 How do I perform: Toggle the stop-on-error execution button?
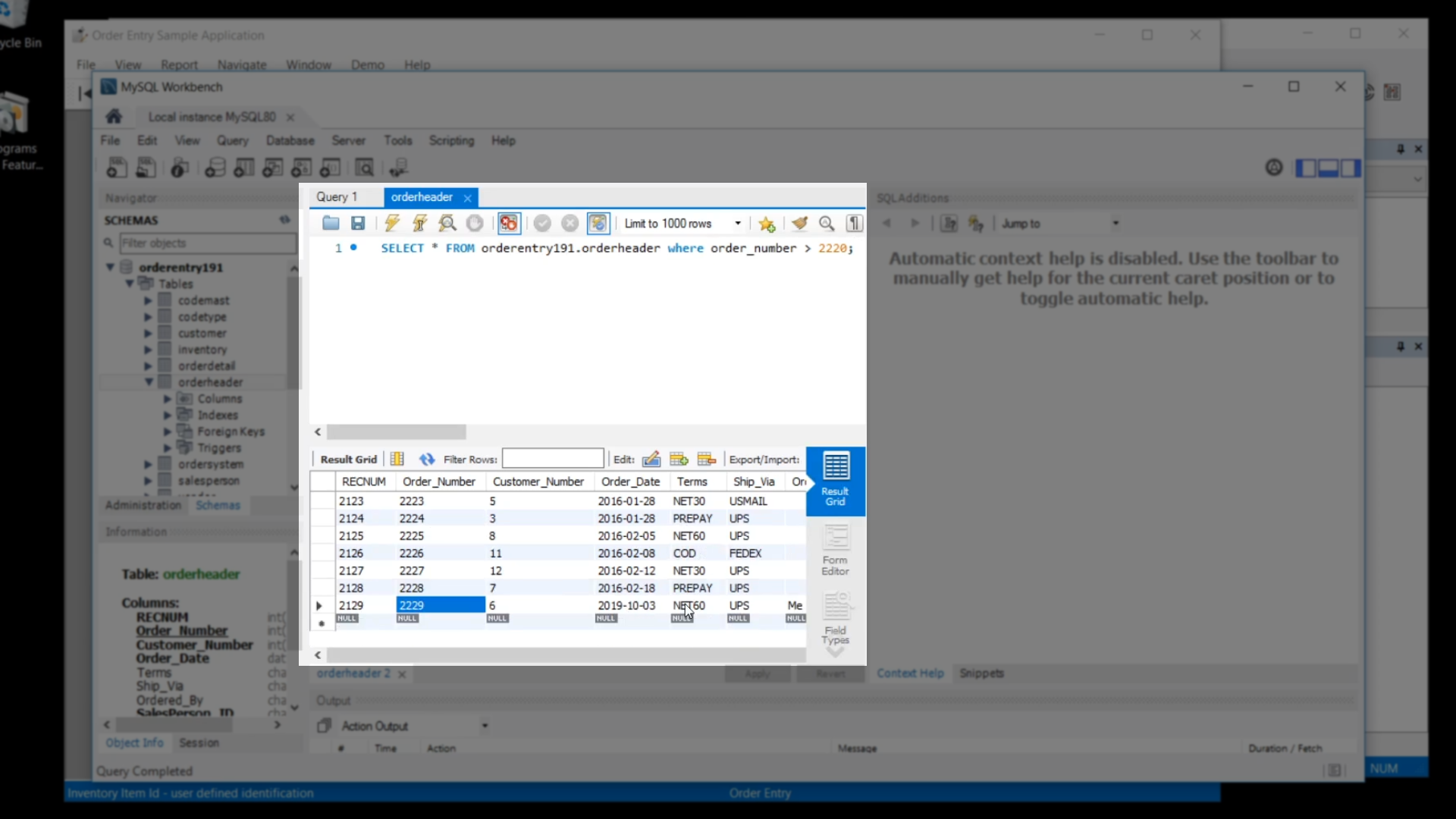pyautogui.click(x=509, y=223)
